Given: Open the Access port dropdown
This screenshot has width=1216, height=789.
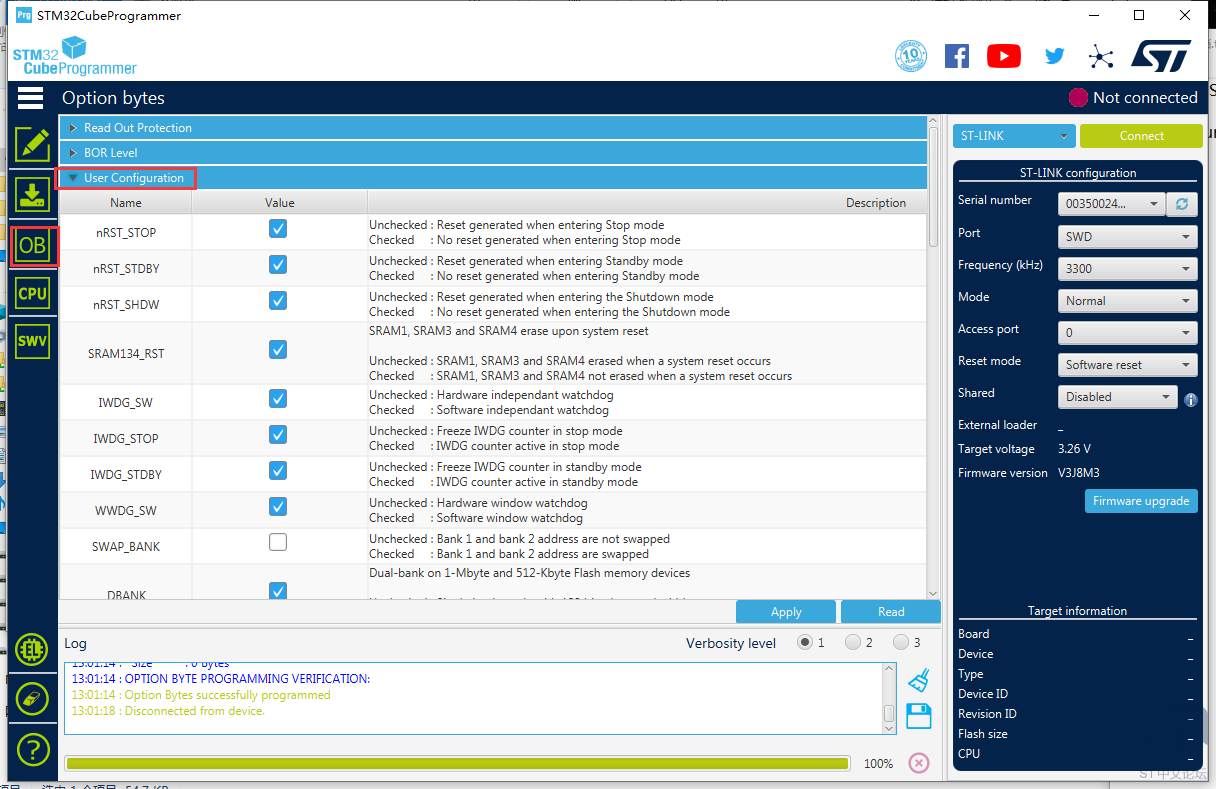Looking at the screenshot, I should [x=1128, y=333].
